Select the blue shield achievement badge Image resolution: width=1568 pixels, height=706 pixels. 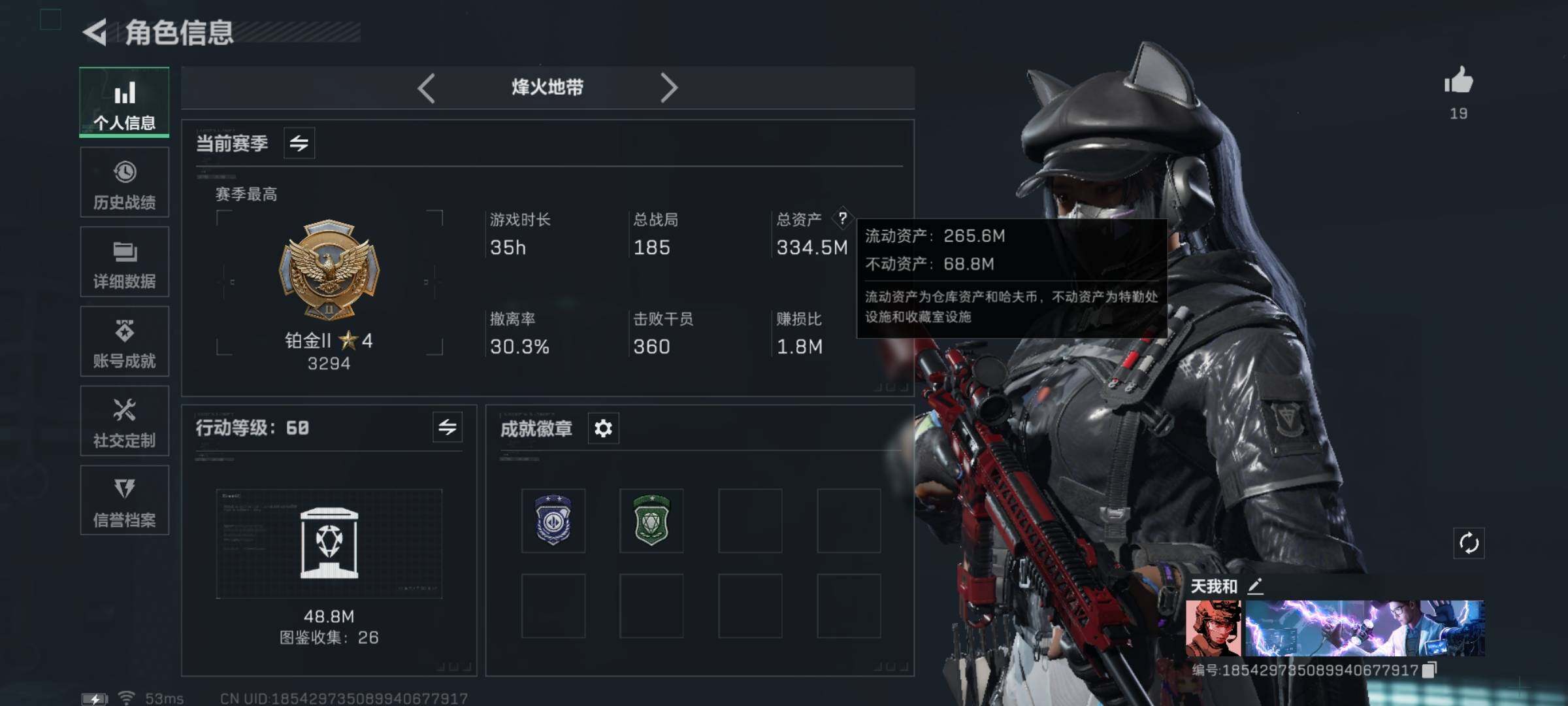coord(553,520)
